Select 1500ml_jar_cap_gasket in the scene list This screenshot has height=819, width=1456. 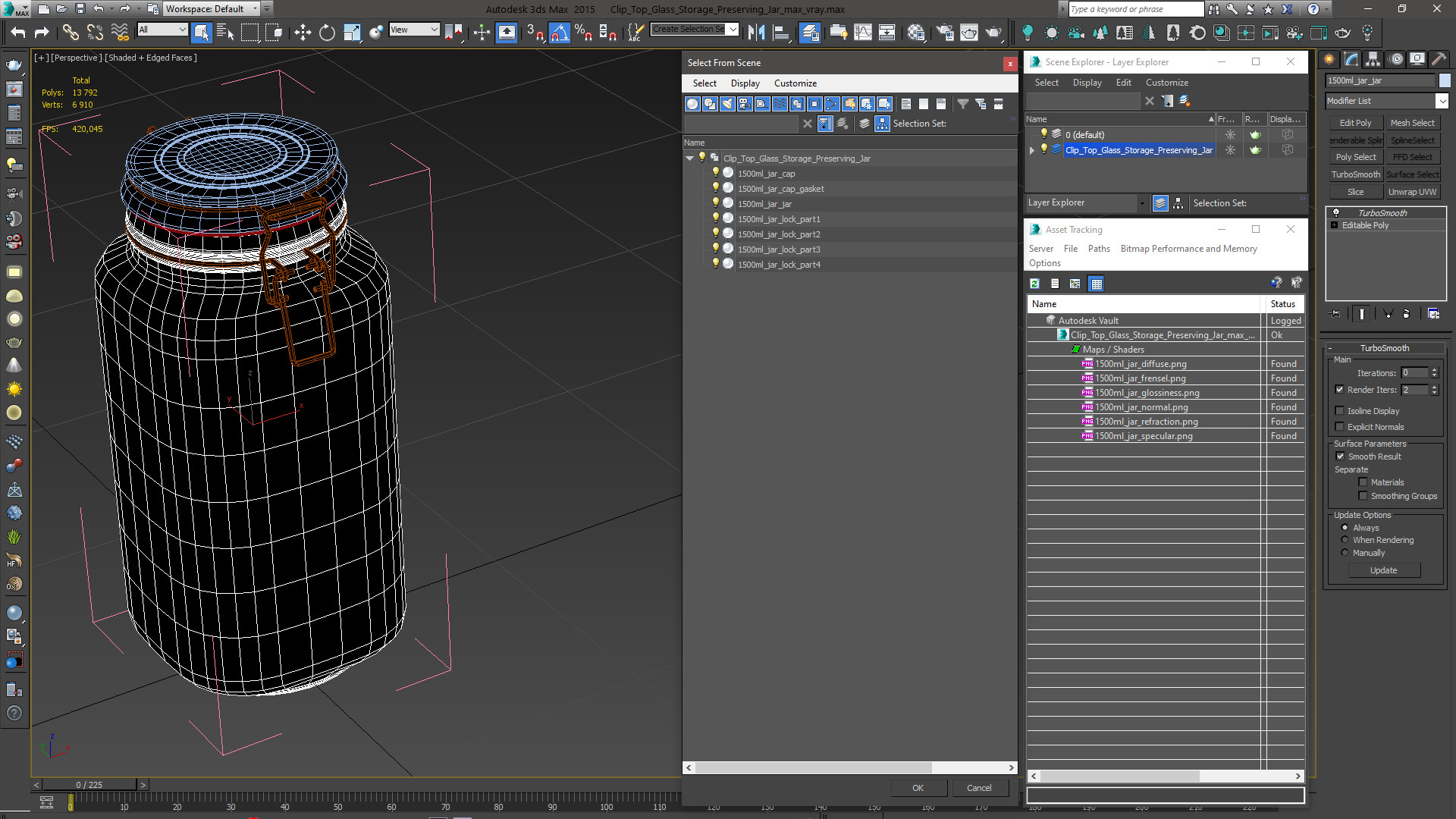(780, 189)
